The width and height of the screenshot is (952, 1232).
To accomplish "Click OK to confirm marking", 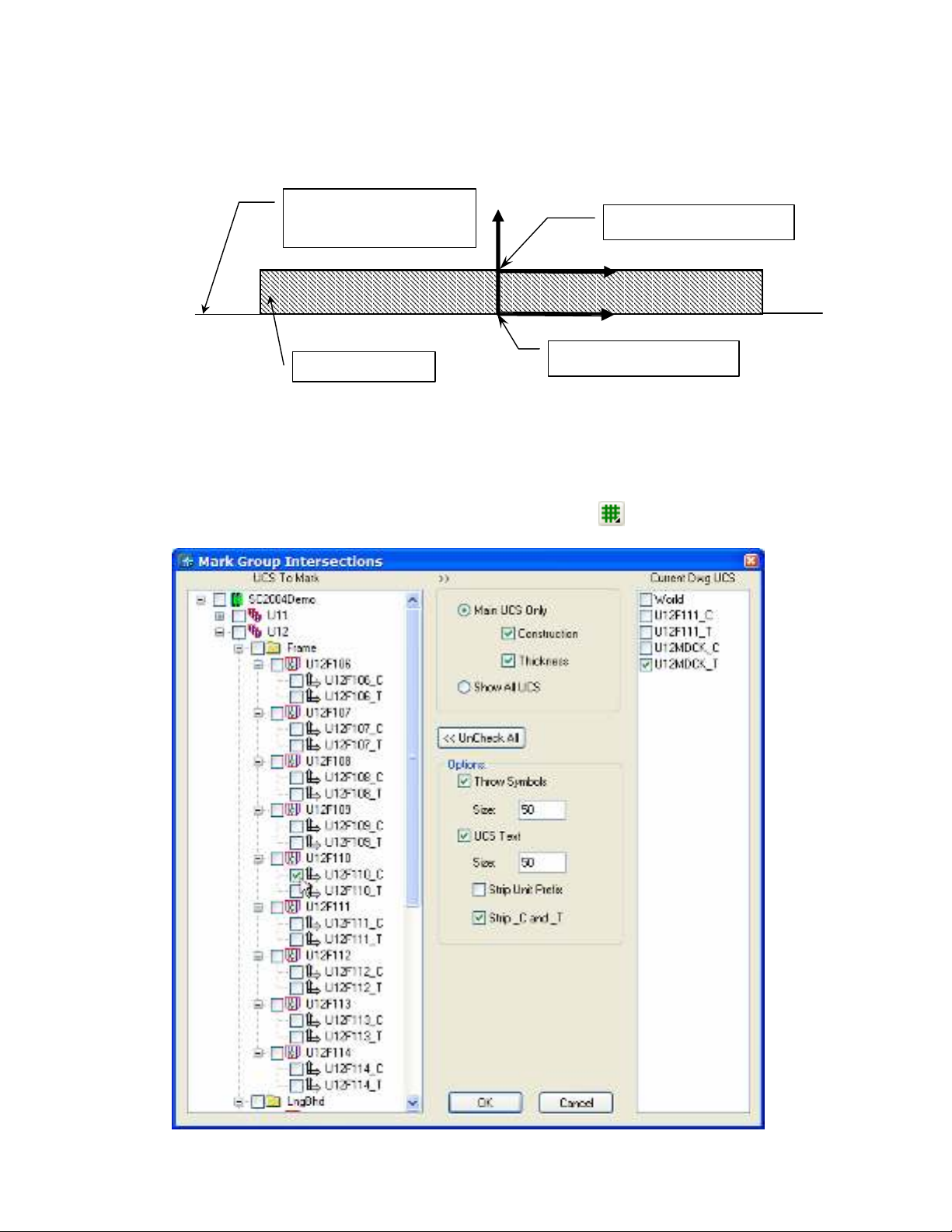I will pos(485,1102).
